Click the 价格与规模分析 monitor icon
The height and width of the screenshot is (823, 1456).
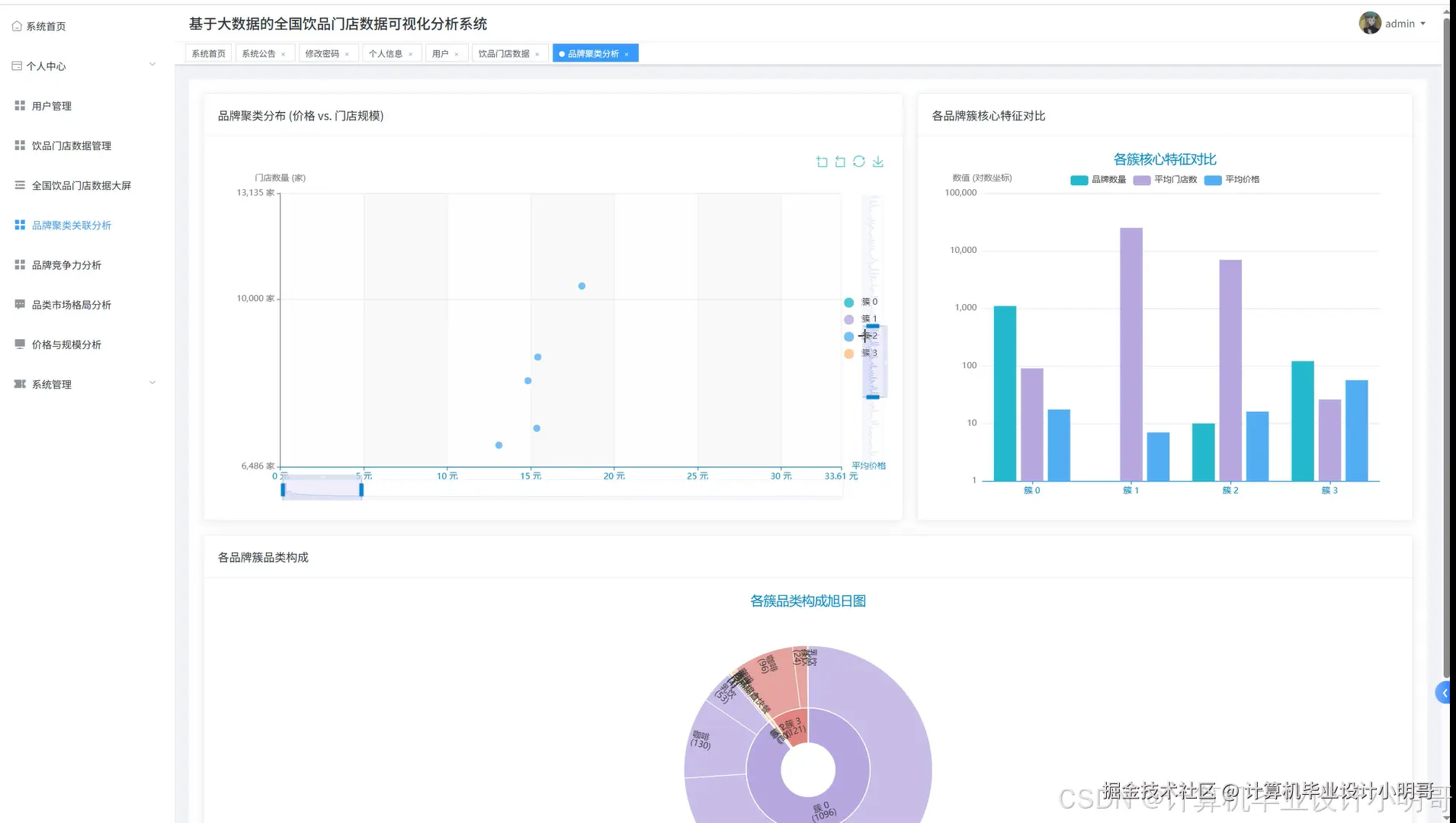coord(20,344)
